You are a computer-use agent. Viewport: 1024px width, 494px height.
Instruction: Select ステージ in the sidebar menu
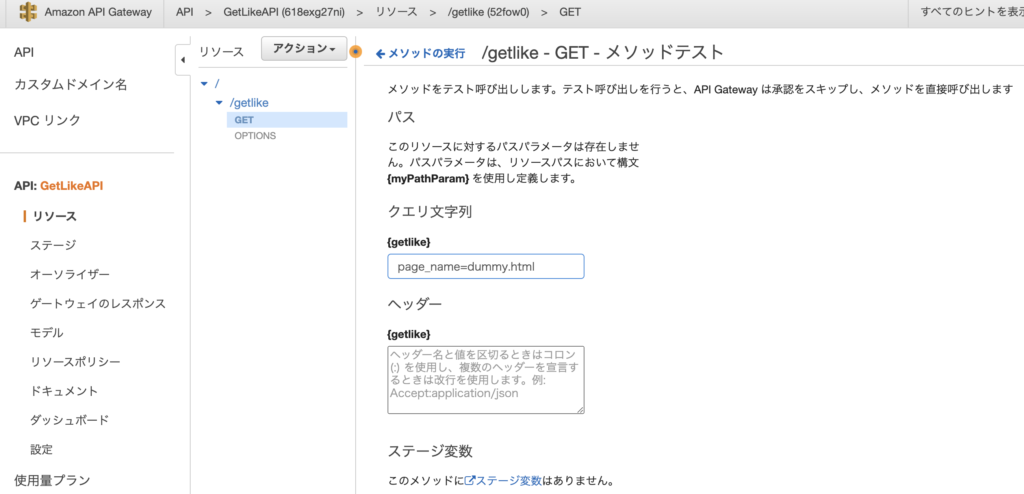pyautogui.click(x=53, y=245)
